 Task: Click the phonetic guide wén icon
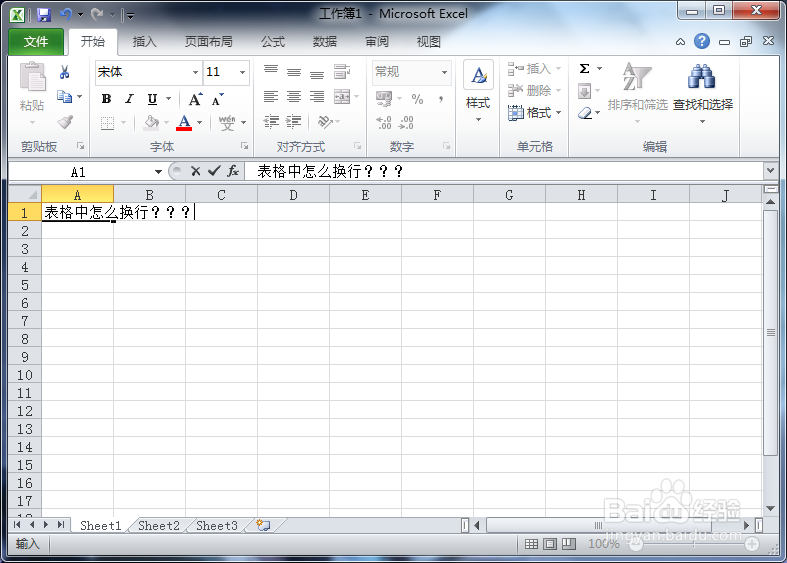227,122
